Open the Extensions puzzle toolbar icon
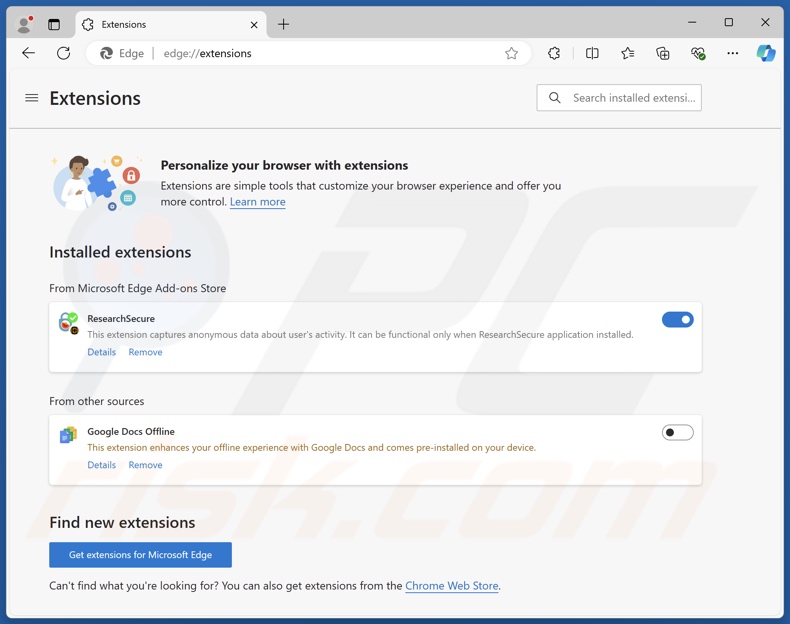 [554, 53]
